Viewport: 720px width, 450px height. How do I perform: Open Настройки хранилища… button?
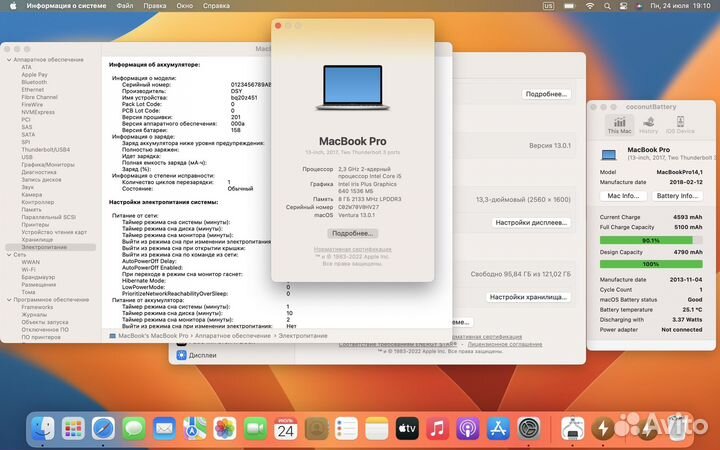pyautogui.click(x=528, y=297)
